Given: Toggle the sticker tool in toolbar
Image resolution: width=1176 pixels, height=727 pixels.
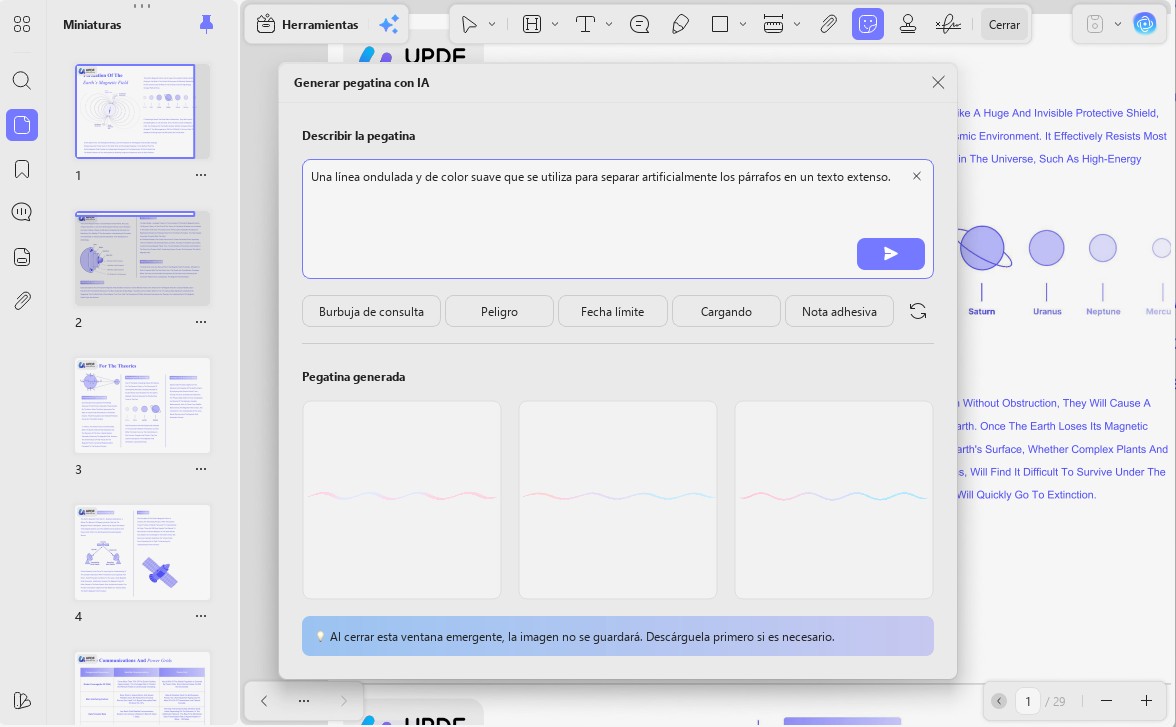Looking at the screenshot, I should [868, 25].
